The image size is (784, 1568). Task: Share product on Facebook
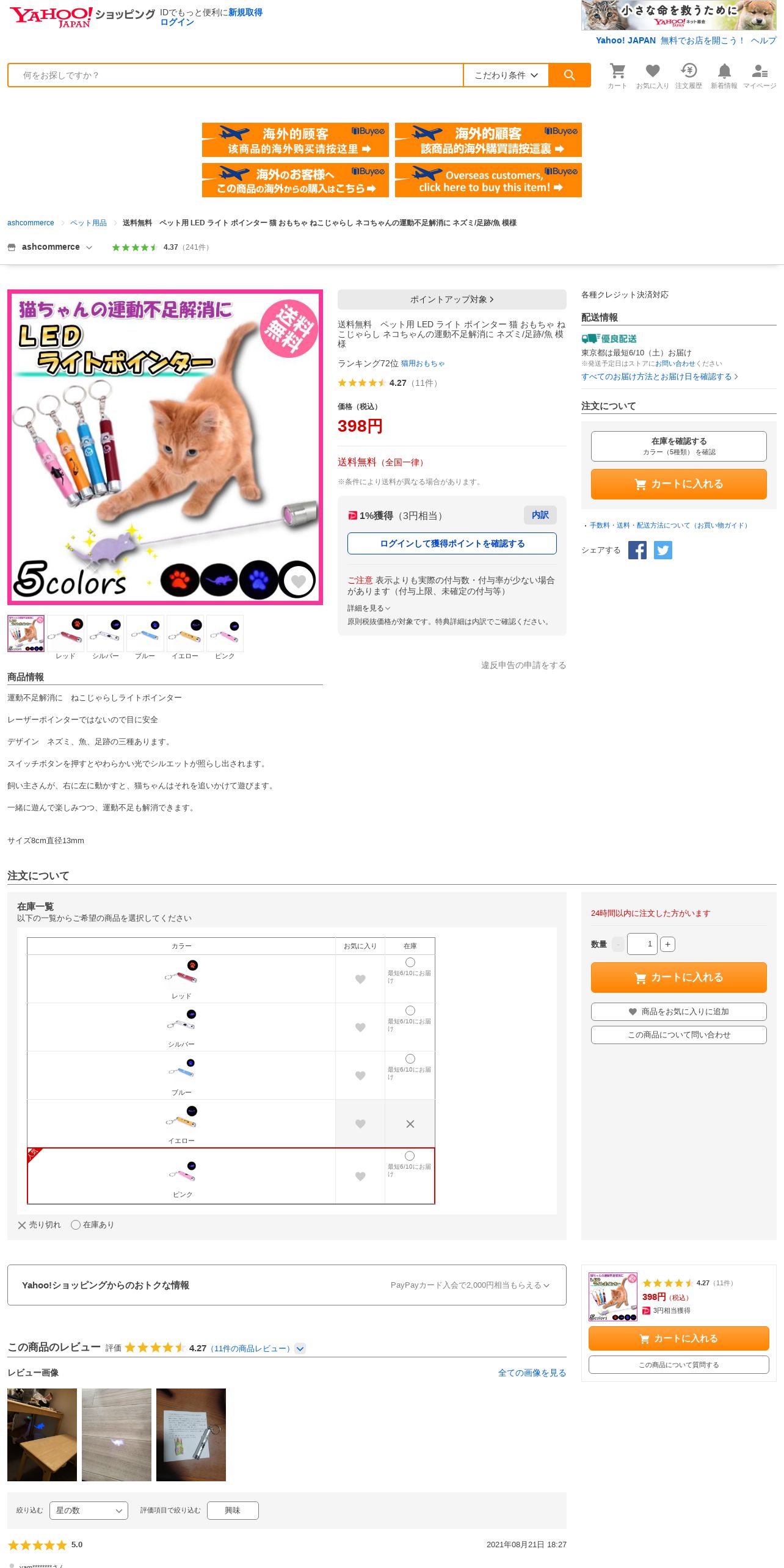tap(637, 550)
